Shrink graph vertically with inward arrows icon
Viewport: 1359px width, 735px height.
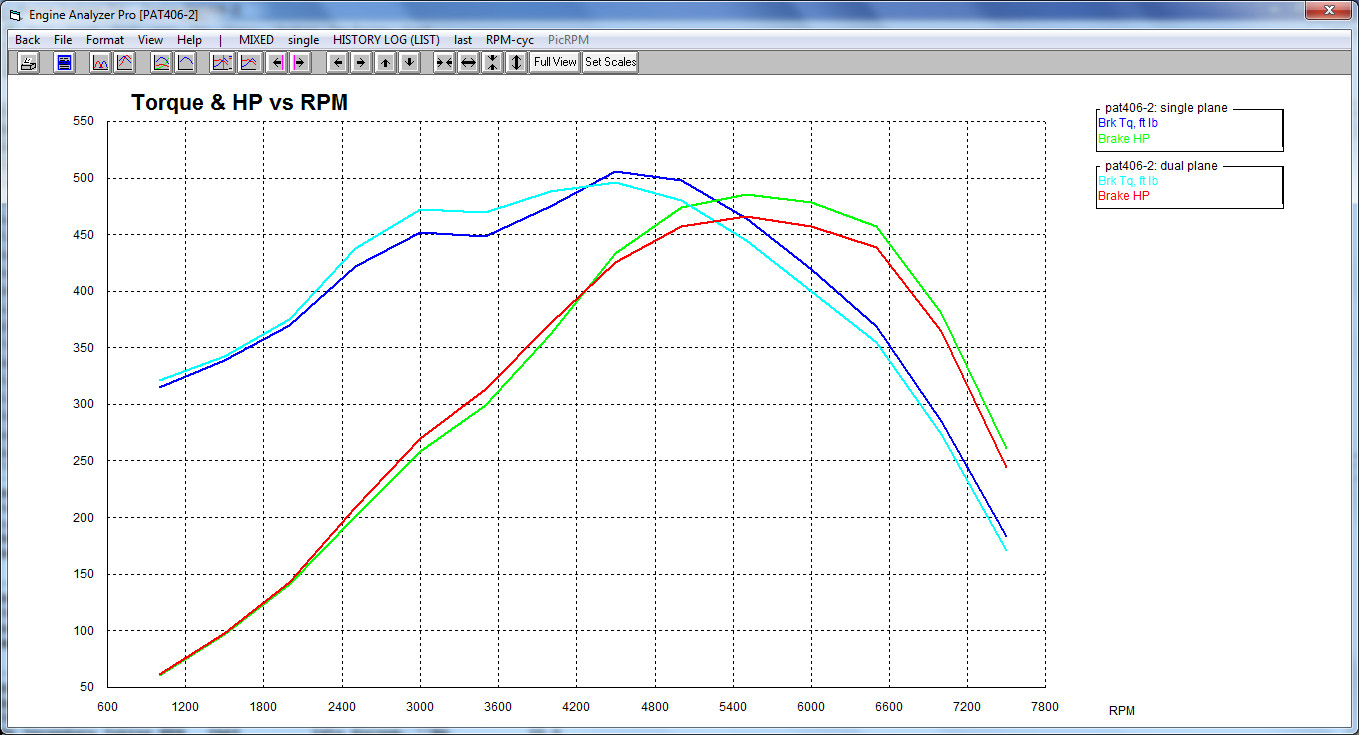coord(492,62)
